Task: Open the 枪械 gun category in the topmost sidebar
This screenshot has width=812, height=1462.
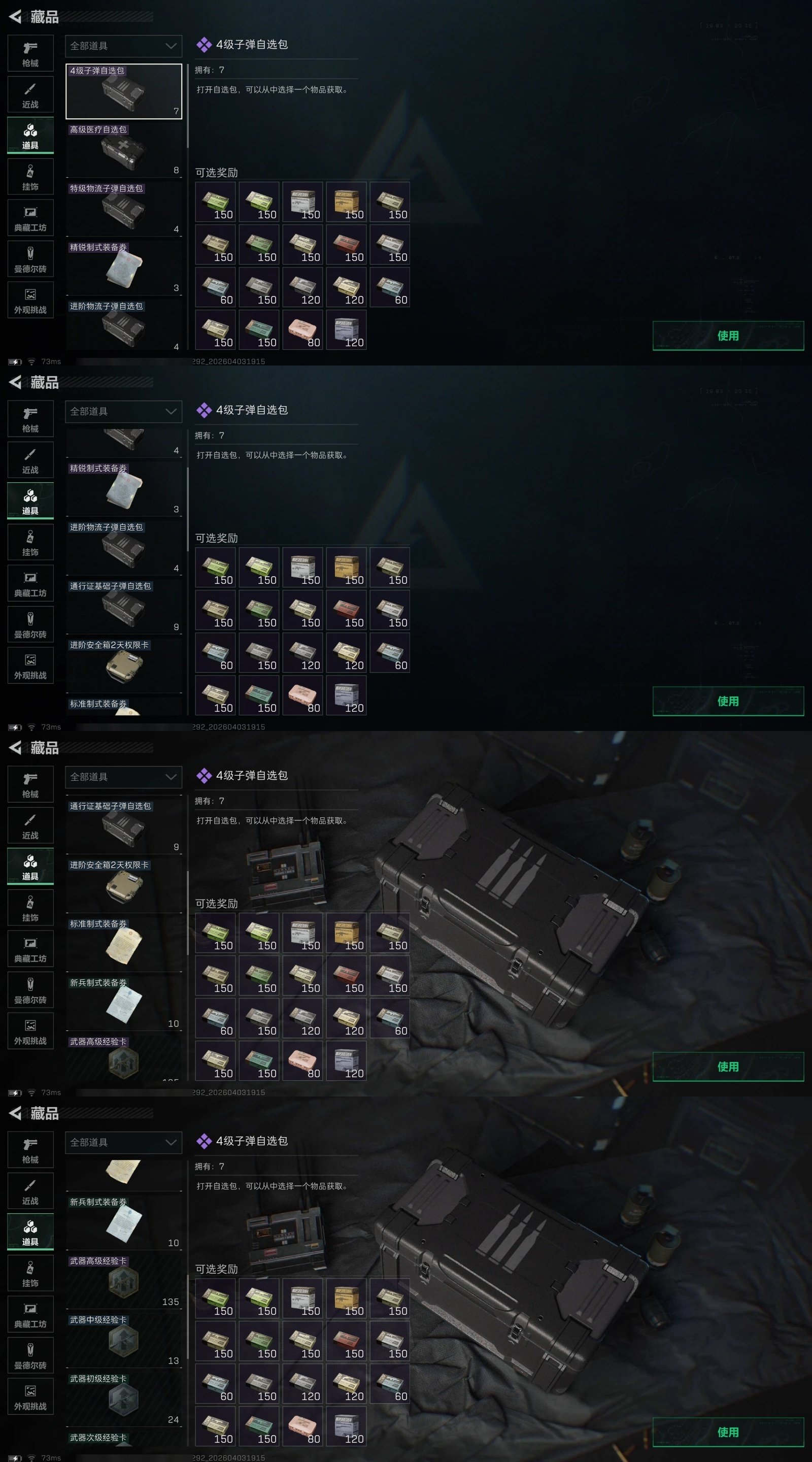Action: pos(30,53)
